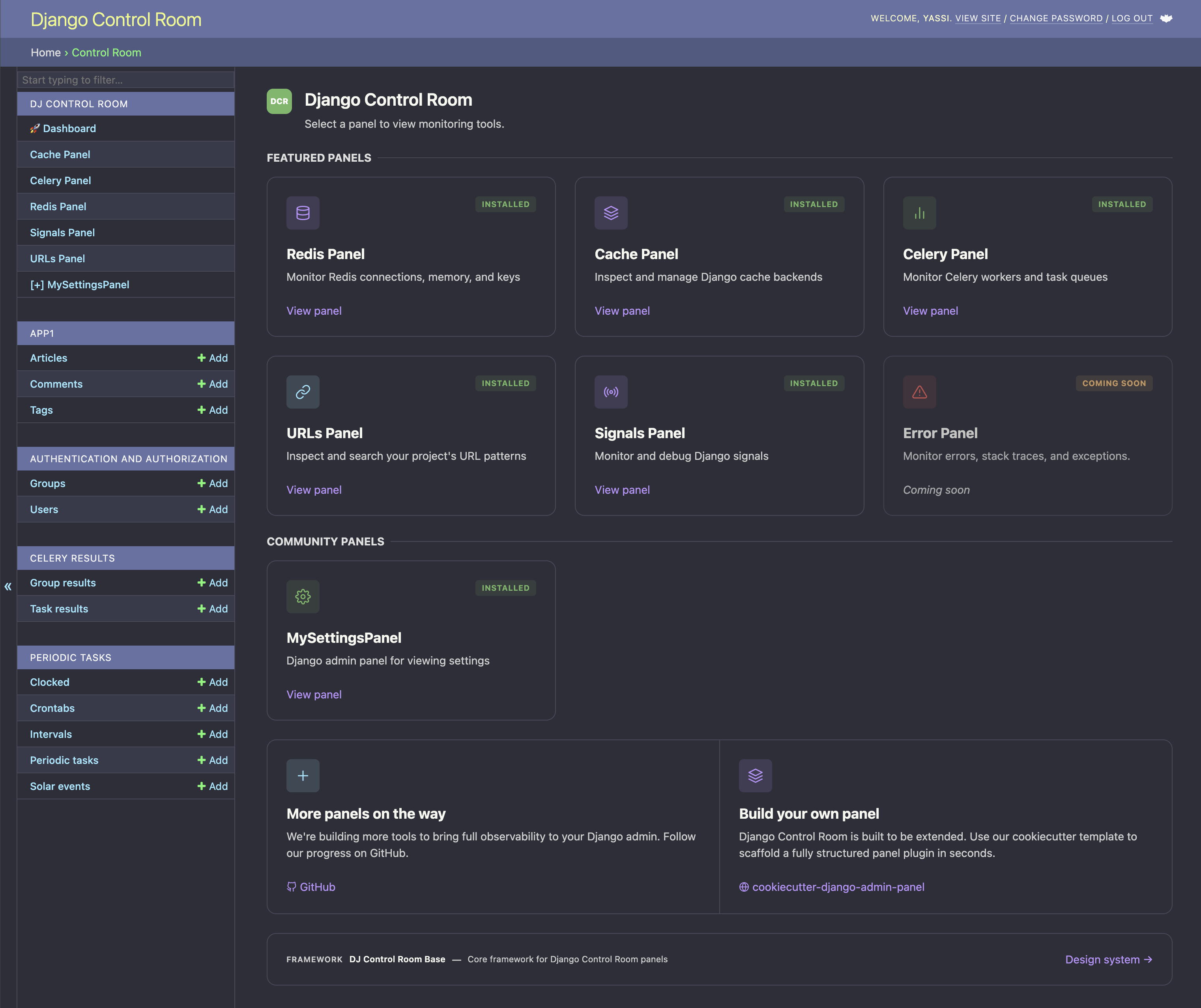1201x1008 pixels.
Task: Click View panel on the URLs Panel card
Action: (314, 489)
